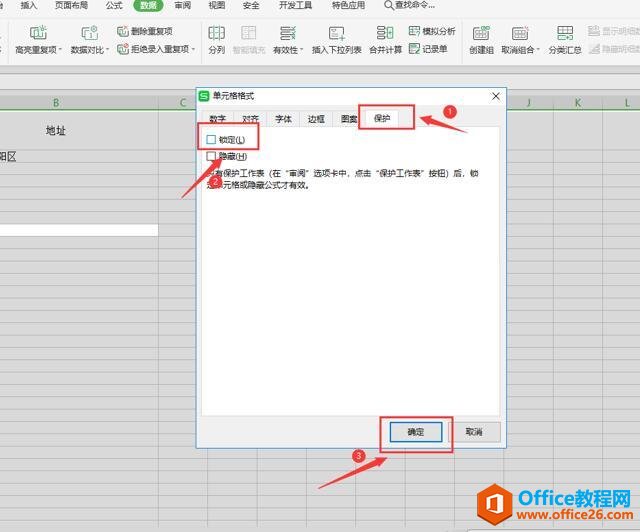Open the 审阅 ribbon tab
Image resolution: width=640 pixels, height=532 pixels.
[x=182, y=5]
